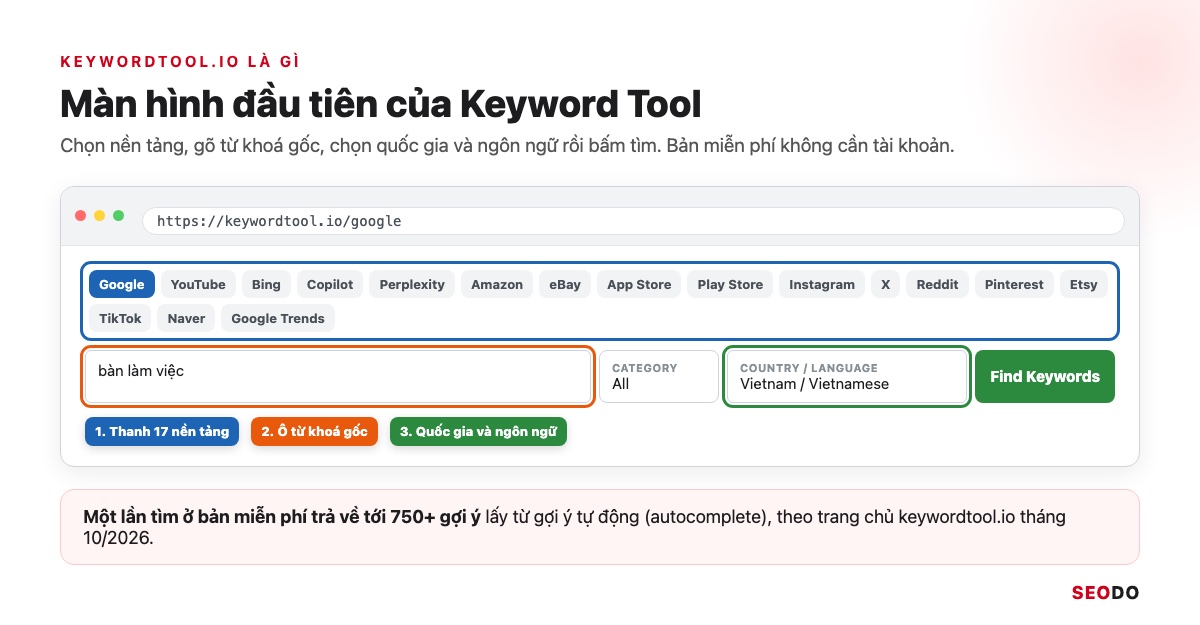
Task: Click the SEODO brand text
Action: coord(1105,593)
